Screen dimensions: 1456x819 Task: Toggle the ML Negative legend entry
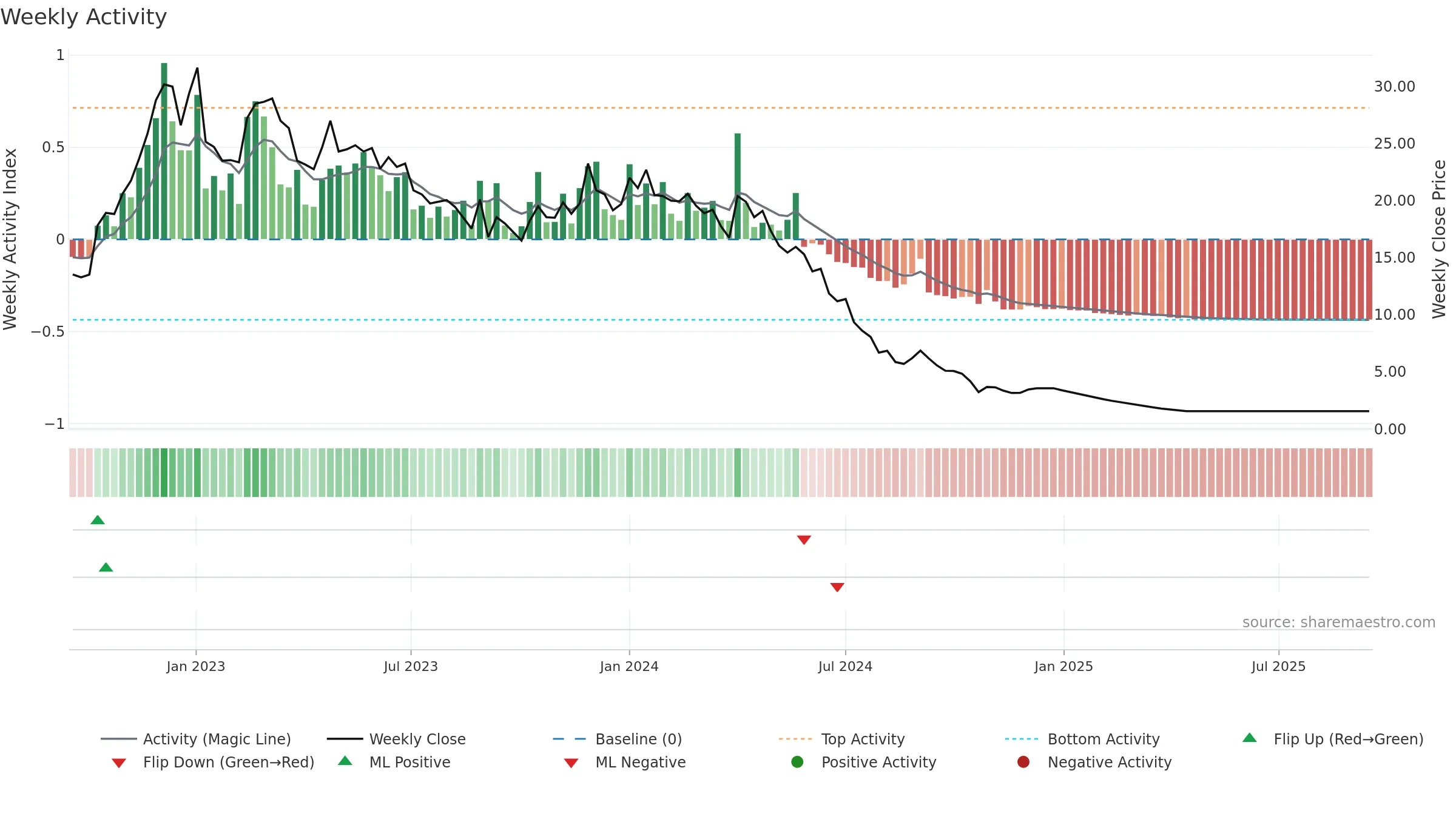pos(625,762)
